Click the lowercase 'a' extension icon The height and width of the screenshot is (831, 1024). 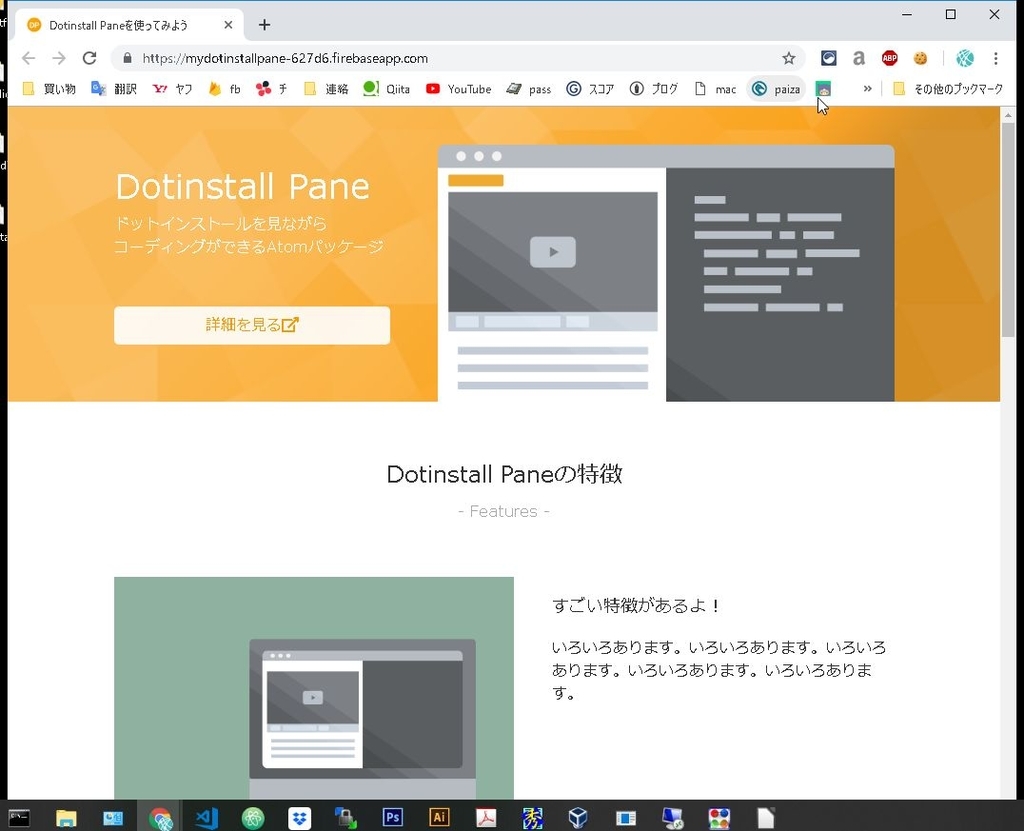pos(859,58)
